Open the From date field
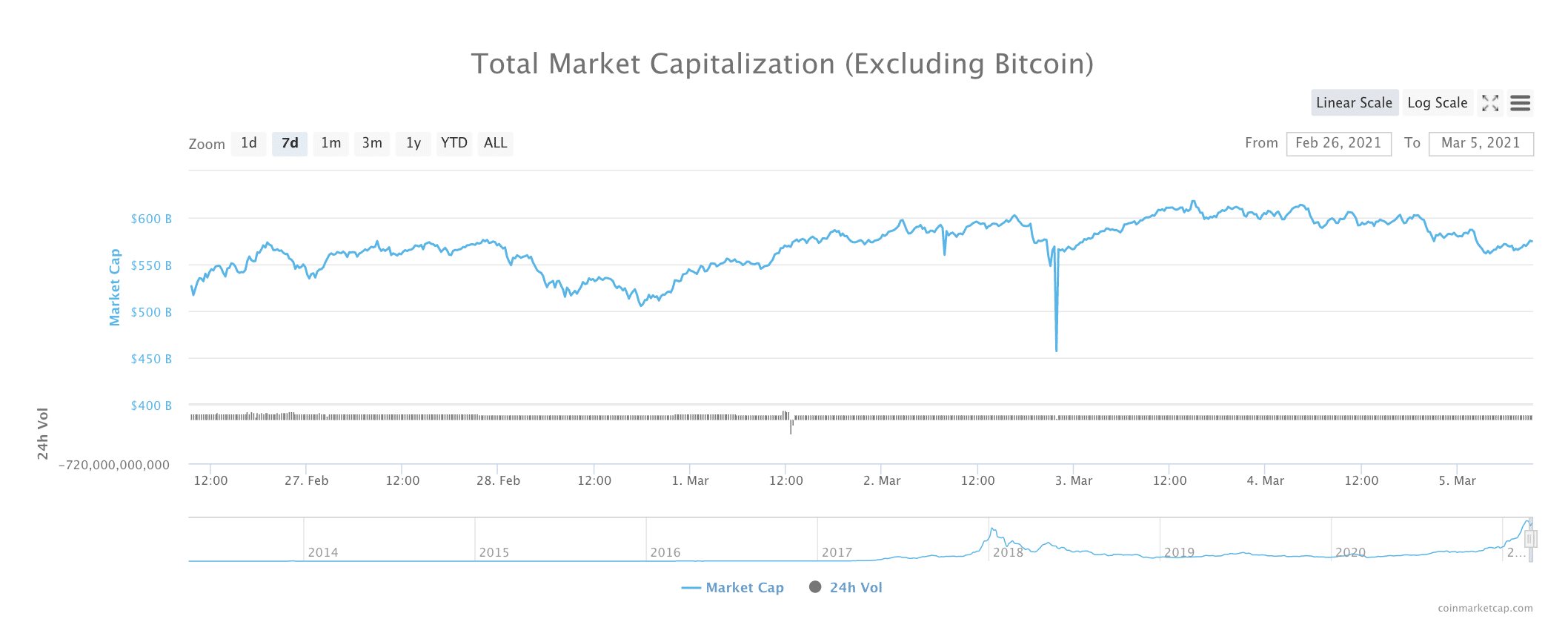 [1338, 143]
